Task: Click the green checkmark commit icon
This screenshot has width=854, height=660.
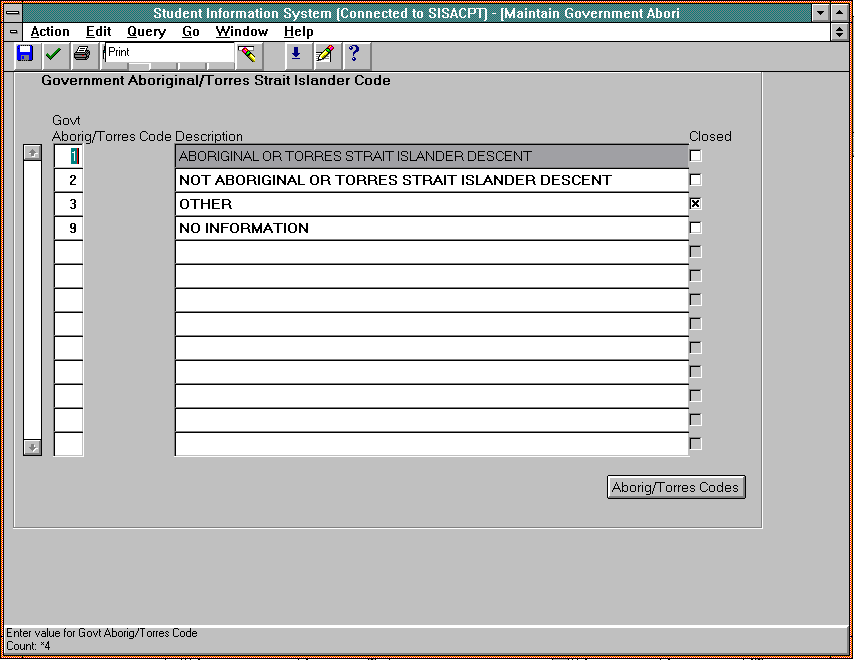Action: click(x=53, y=53)
